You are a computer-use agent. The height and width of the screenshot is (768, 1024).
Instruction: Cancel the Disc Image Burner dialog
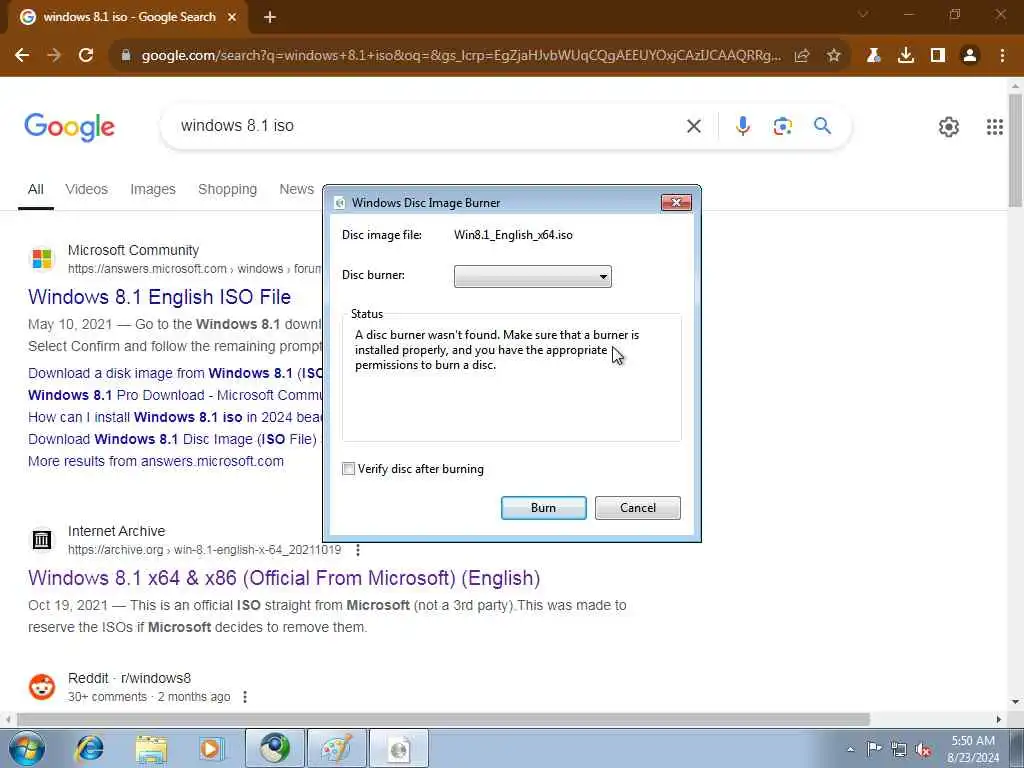[x=637, y=508]
